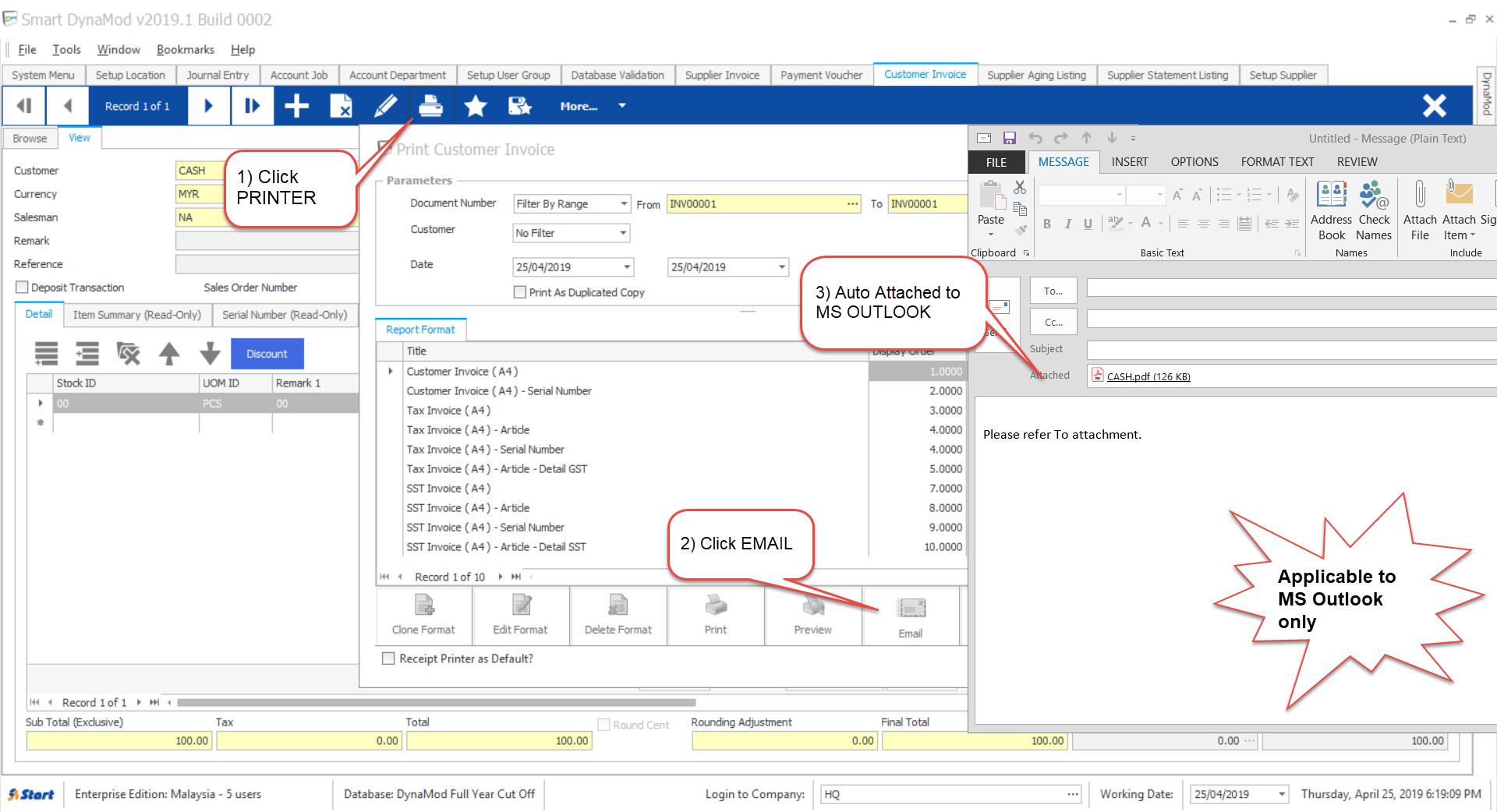Tick Deposit Transaction checkbox
Image resolution: width=1497 pixels, height=812 pixels.
tap(22, 288)
